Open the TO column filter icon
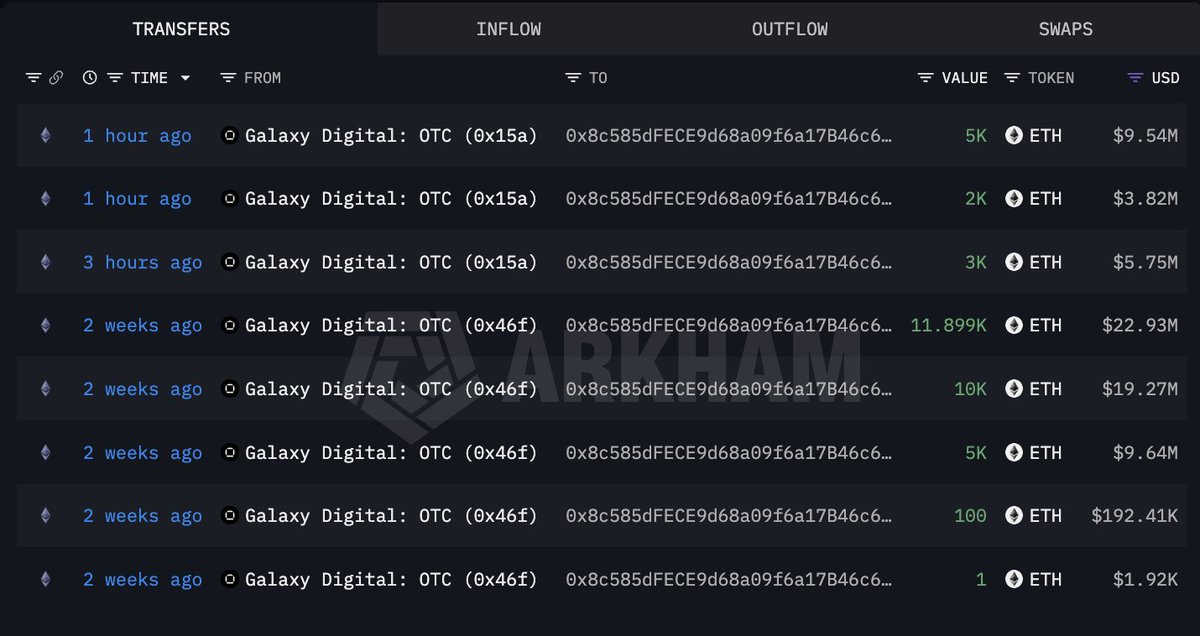Screen dimensions: 1200x636 [x=573, y=78]
